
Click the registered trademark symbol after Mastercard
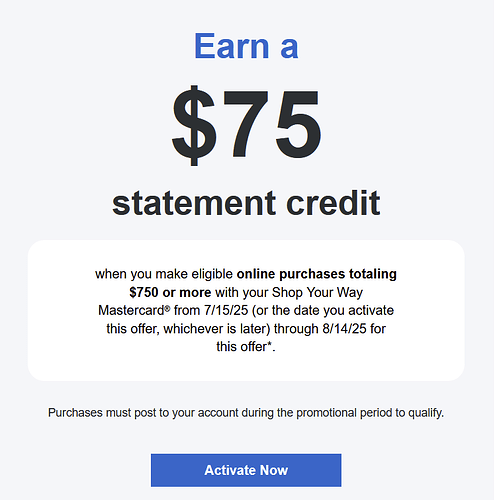(x=167, y=309)
